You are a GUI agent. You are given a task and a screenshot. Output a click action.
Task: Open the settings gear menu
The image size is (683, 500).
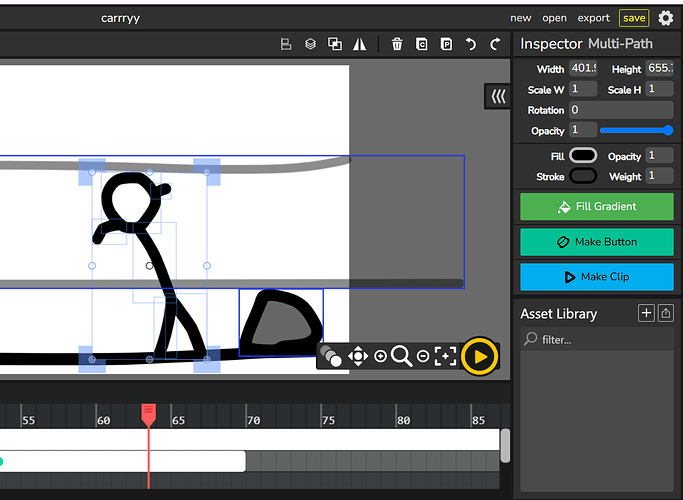(x=666, y=18)
